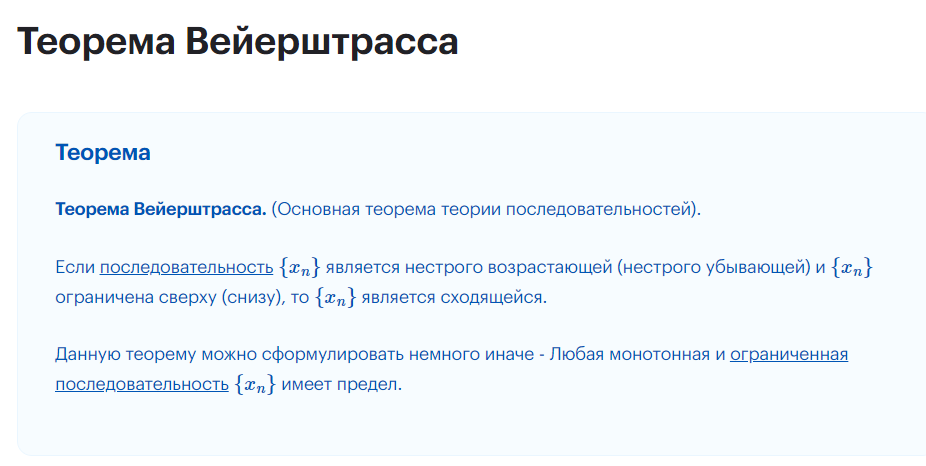Click the phrase нестрого возрастающей
This screenshot has height=466, width=926.
coord(509,267)
